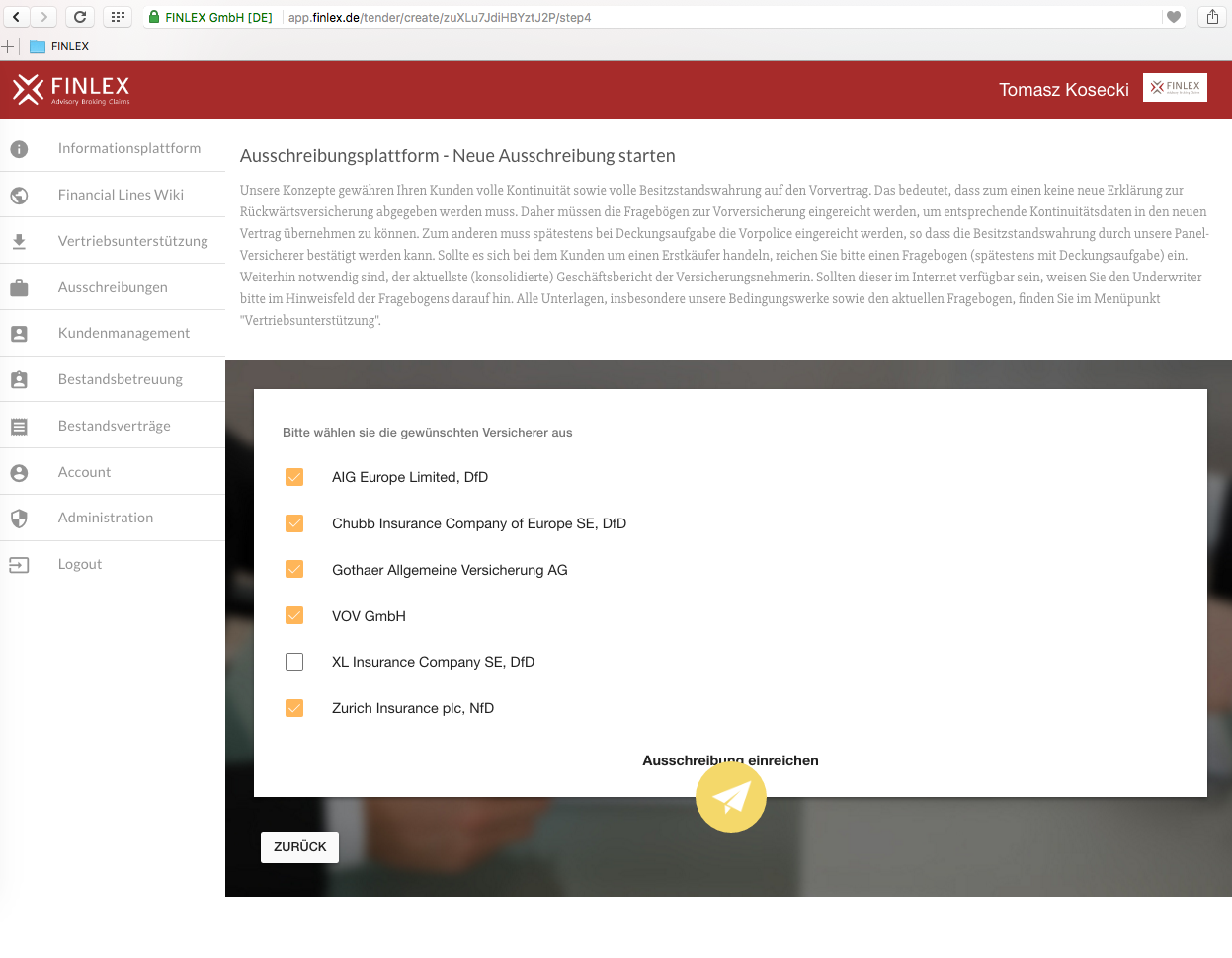Click the Zurich Insurance plc, NfD label
This screenshot has width=1232, height=958.
(x=413, y=708)
